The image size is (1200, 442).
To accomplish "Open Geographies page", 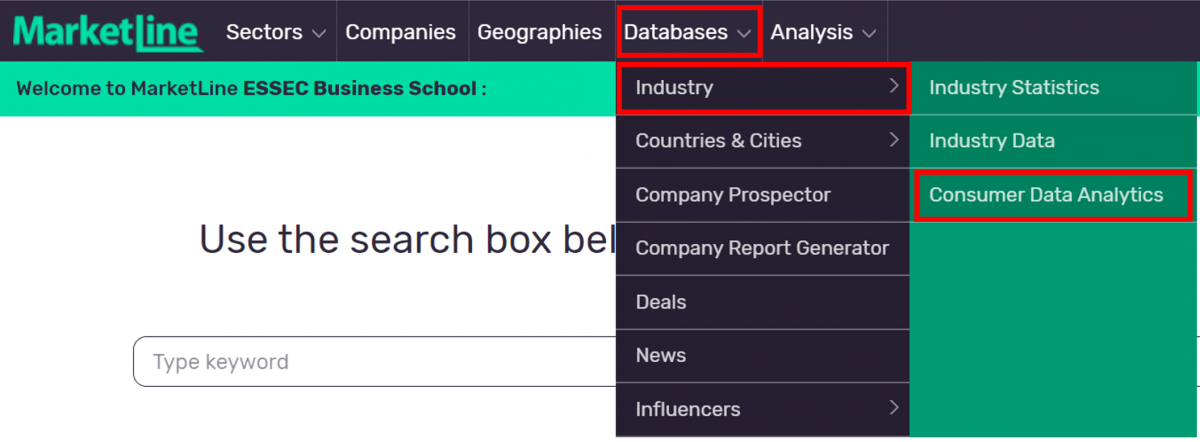I will coord(540,32).
